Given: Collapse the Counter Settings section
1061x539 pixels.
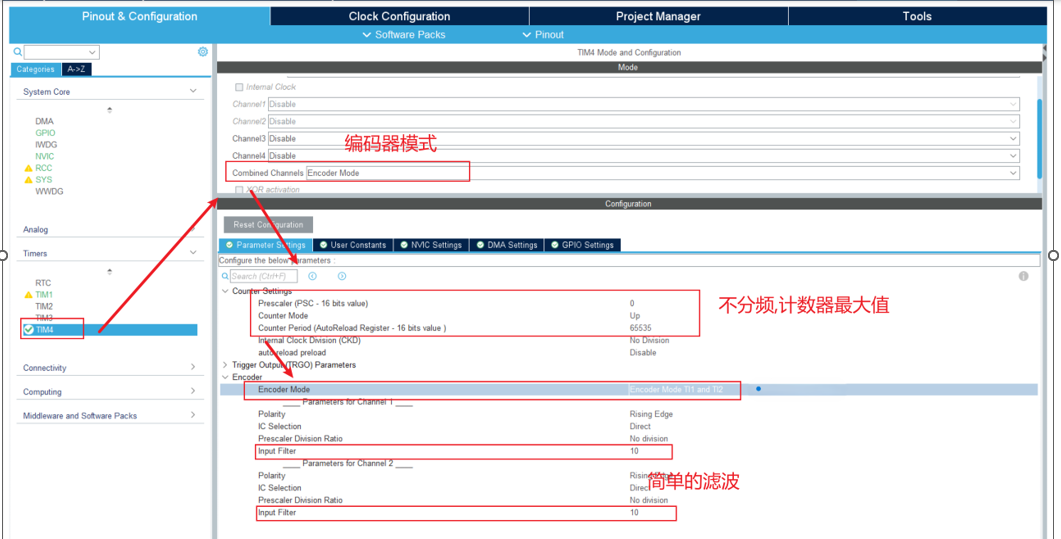Looking at the screenshot, I should point(226,291).
